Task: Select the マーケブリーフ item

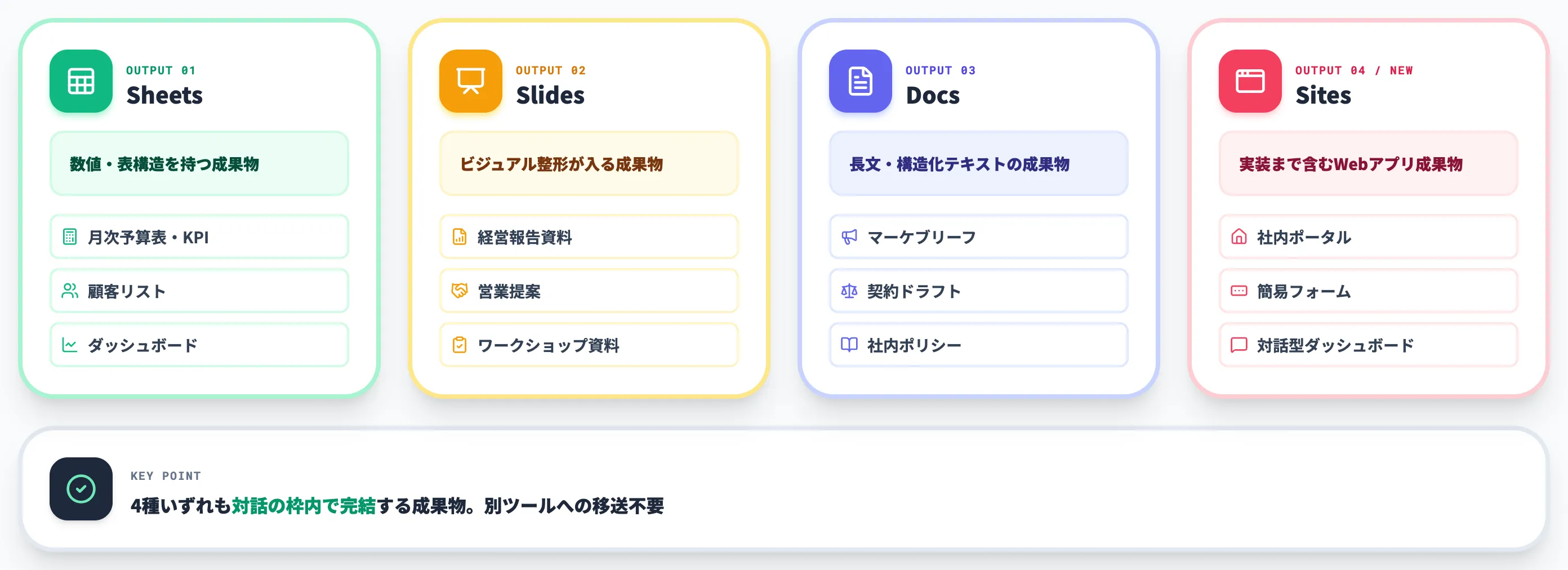Action: click(978, 237)
